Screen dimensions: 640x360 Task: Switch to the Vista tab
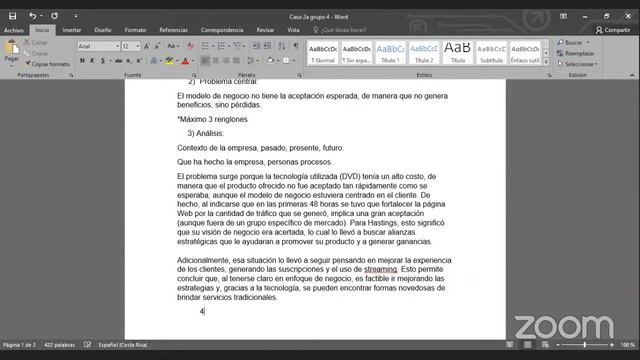293,30
